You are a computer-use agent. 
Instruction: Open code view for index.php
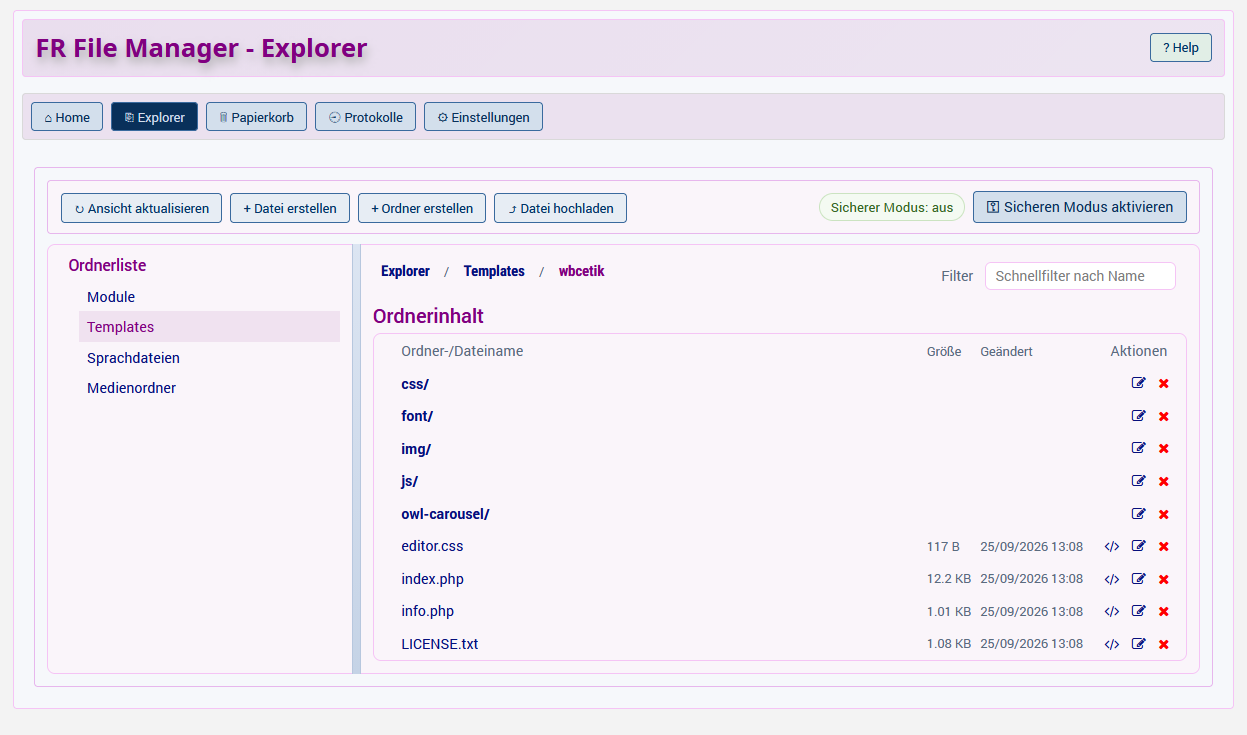(1111, 579)
